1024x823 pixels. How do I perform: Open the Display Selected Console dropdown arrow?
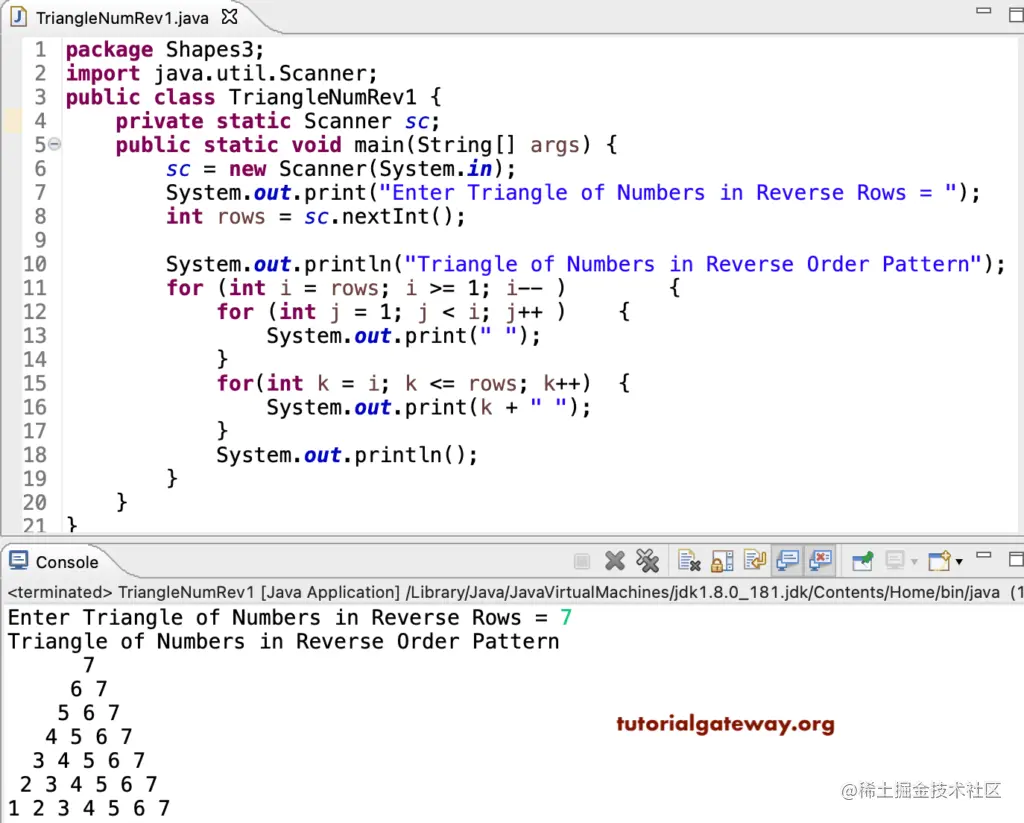[914, 562]
